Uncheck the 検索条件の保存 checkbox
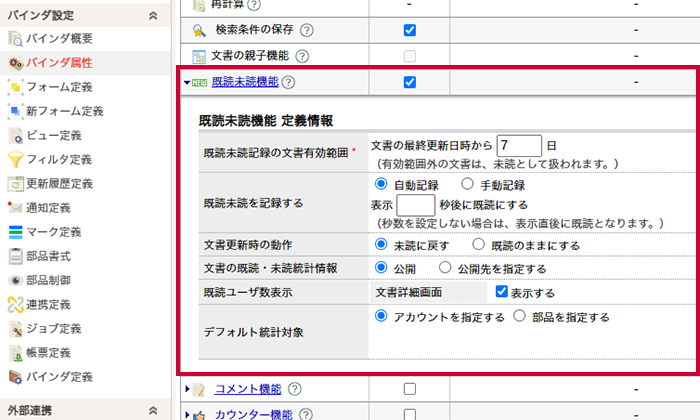Screen dimensions: 700x420 (x=409, y=30)
